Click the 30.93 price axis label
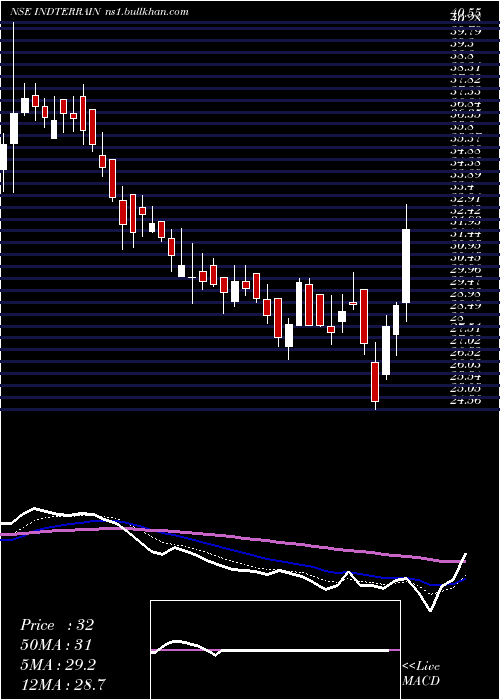The height and width of the screenshot is (700, 500). (x=466, y=246)
